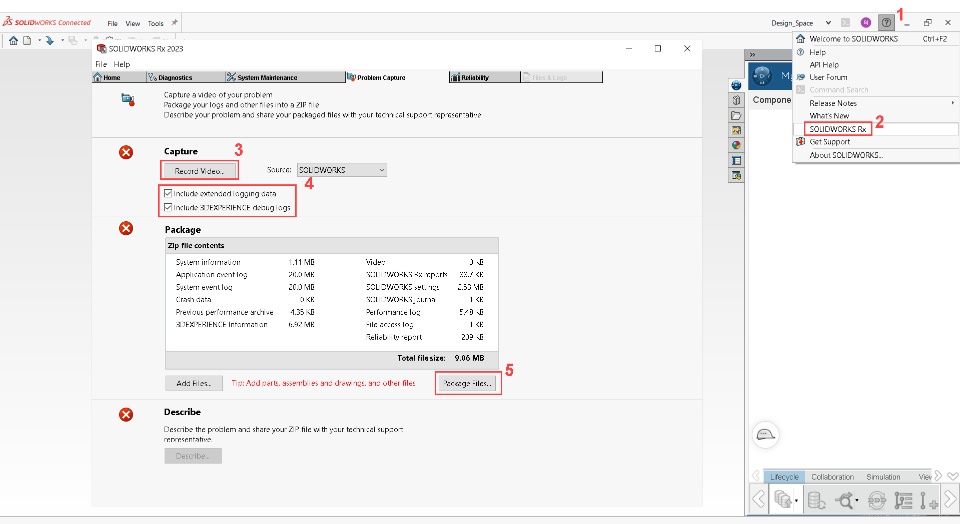Screen dimensions: 960x524
Task: Open Custom Properties task pane icon
Action: [x=737, y=160]
